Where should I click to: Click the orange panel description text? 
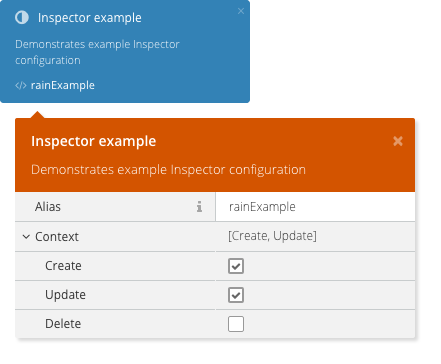point(168,170)
